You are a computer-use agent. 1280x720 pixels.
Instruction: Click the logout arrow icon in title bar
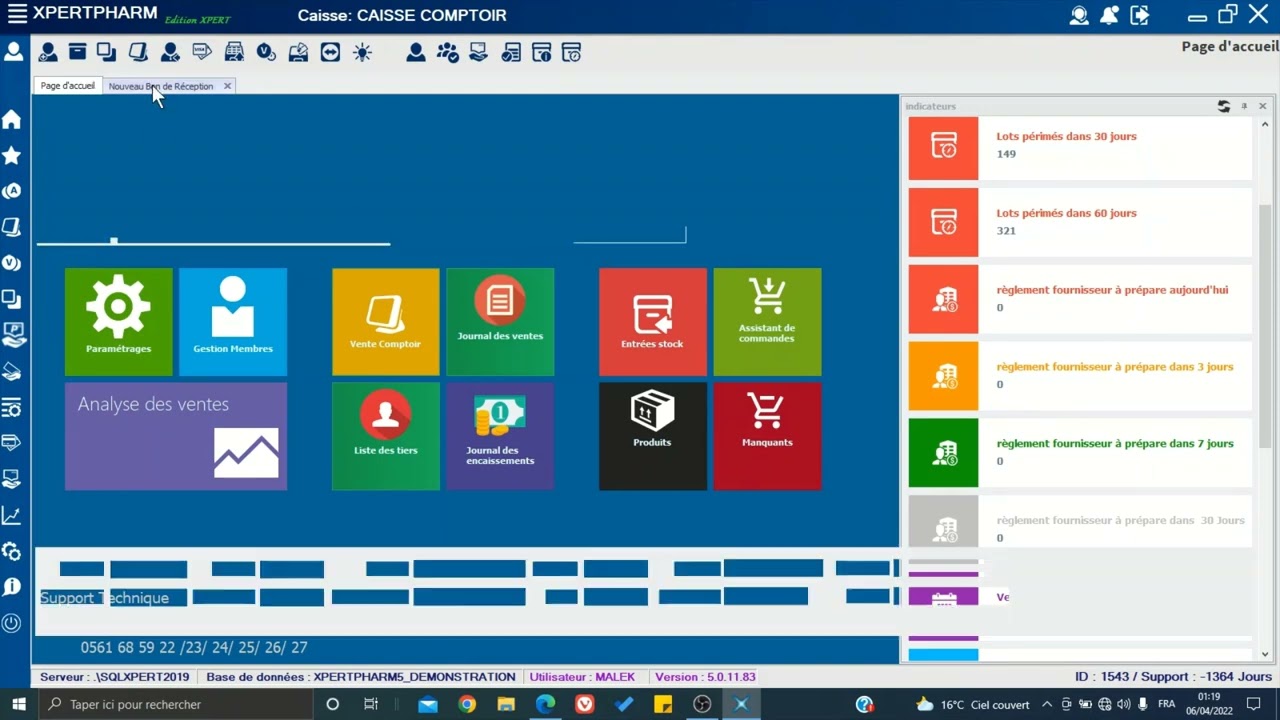coord(1139,15)
